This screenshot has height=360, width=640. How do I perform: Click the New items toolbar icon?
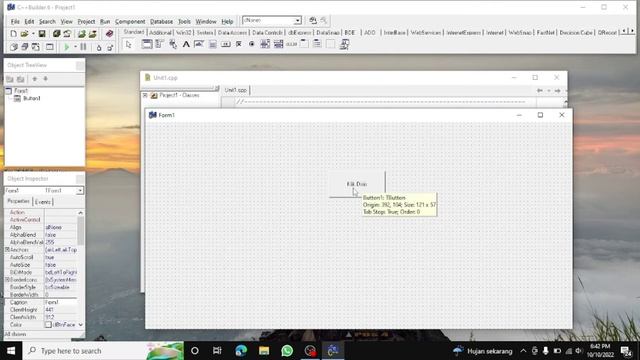click(x=13, y=34)
